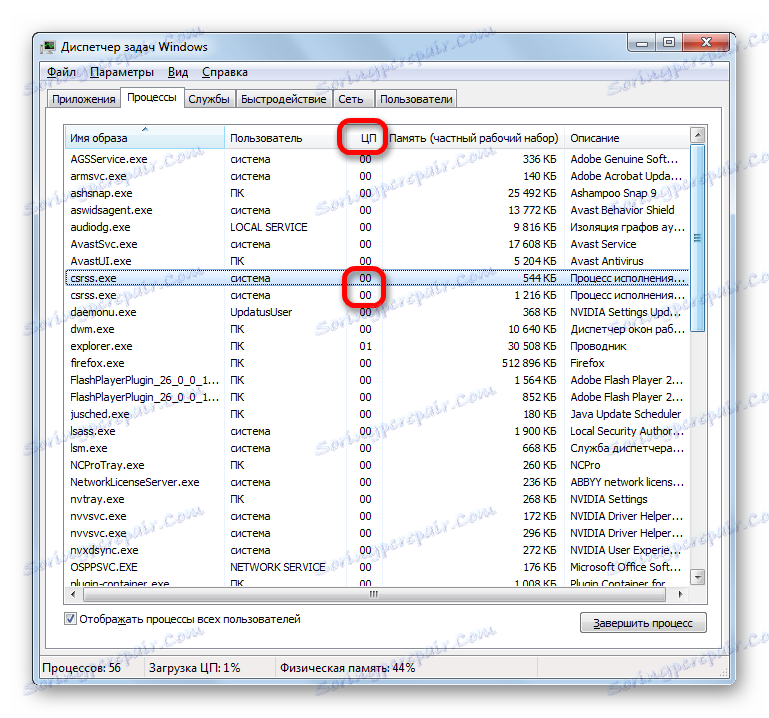Switch to the Пользователи tab

(416, 99)
